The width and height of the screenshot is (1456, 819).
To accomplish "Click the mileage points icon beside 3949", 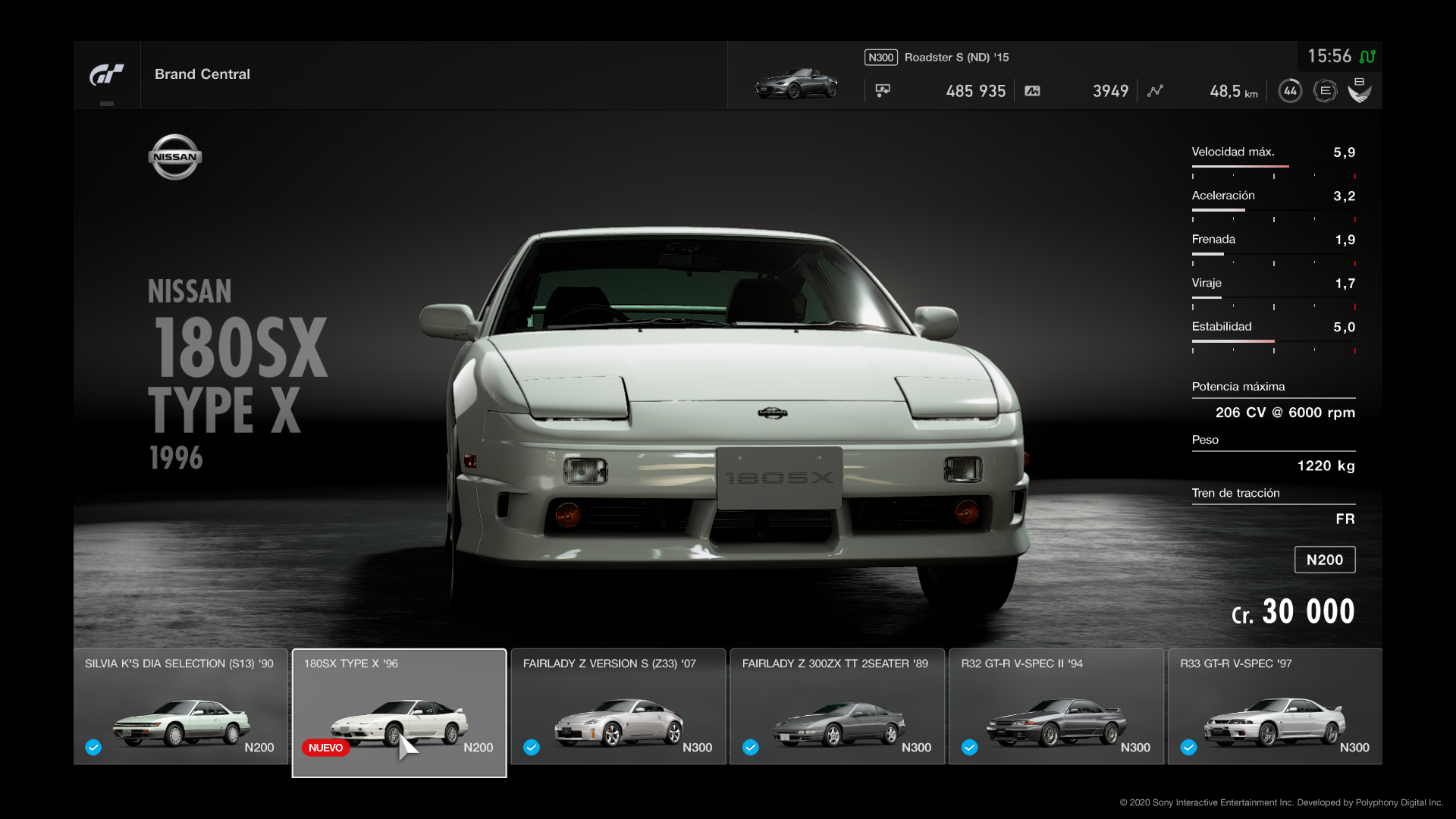I will pos(1032,91).
